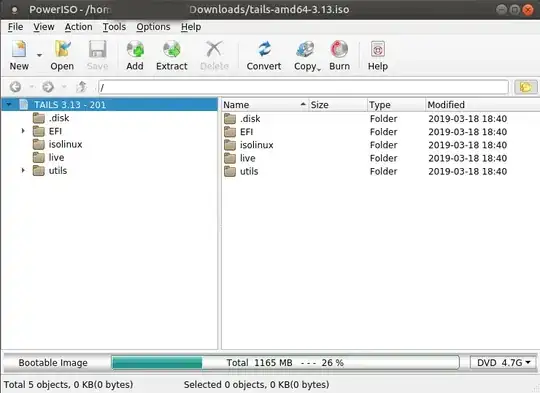The width and height of the screenshot is (540, 393).
Task: Click the disc capacity progress bar
Action: pos(285,363)
